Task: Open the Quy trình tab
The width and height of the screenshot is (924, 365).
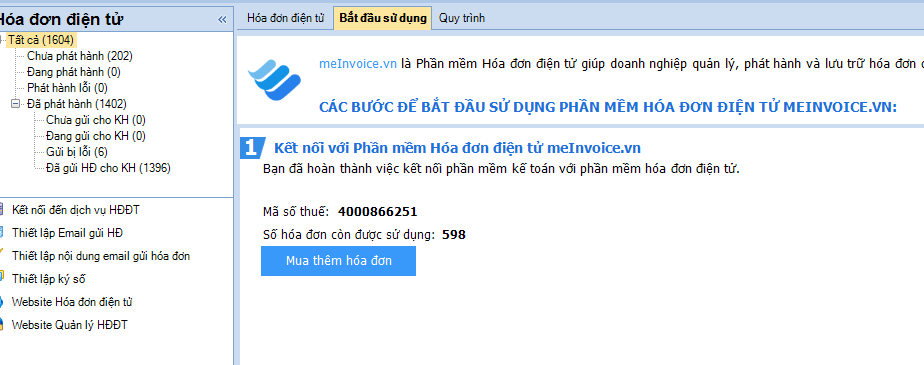Action: click(462, 18)
